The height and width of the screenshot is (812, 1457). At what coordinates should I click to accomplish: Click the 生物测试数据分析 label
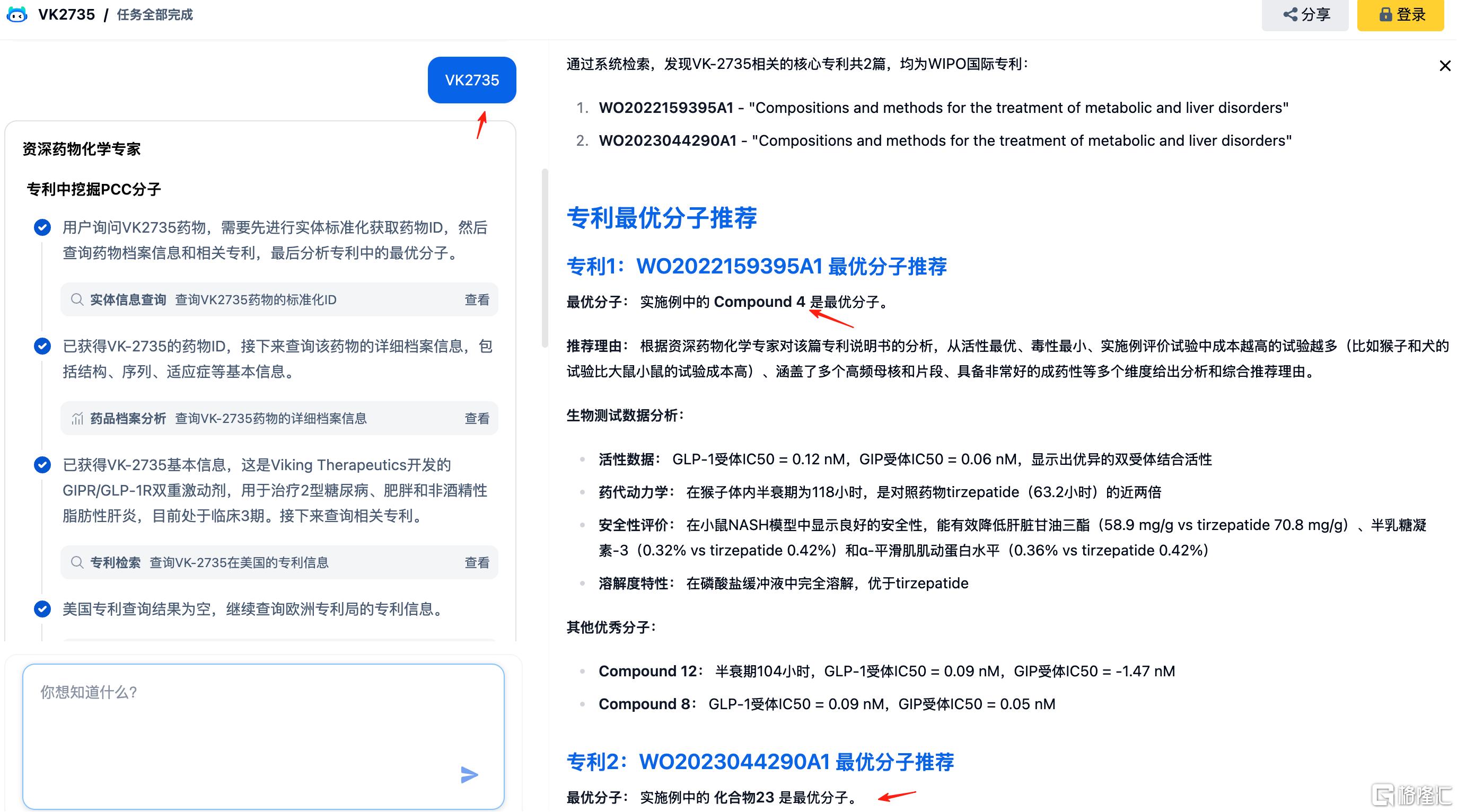click(x=626, y=416)
